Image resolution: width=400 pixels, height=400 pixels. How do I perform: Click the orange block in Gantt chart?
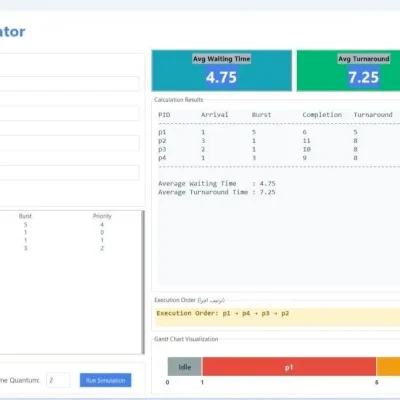pyautogui.click(x=388, y=367)
